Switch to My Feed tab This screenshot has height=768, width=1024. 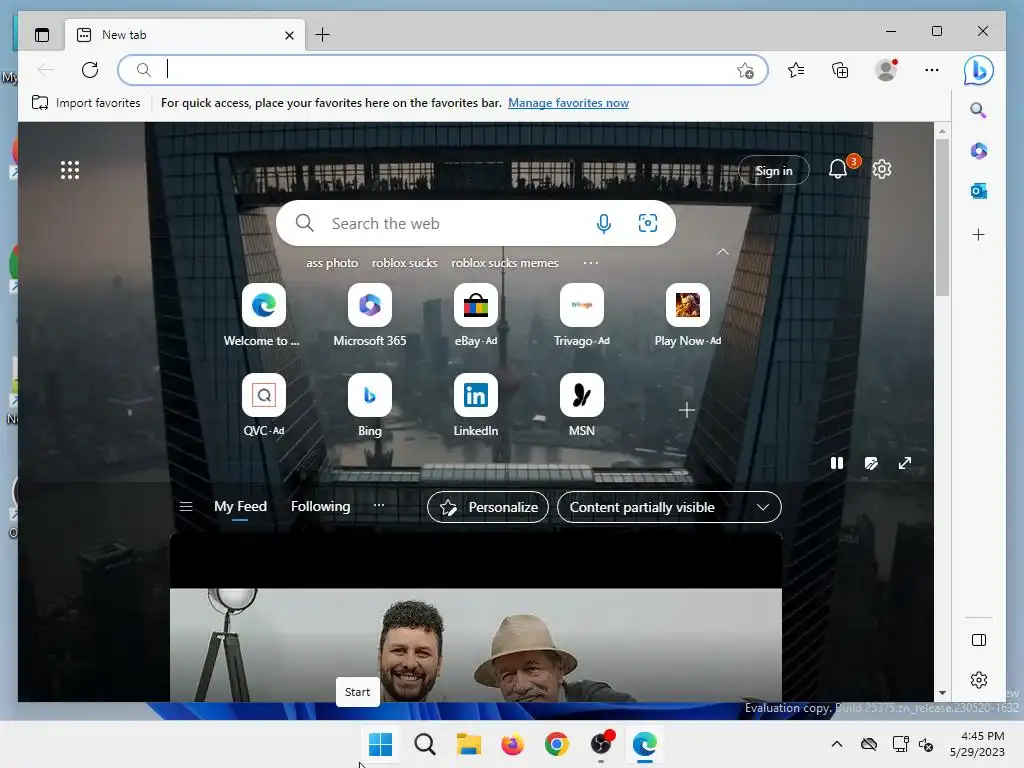point(240,507)
